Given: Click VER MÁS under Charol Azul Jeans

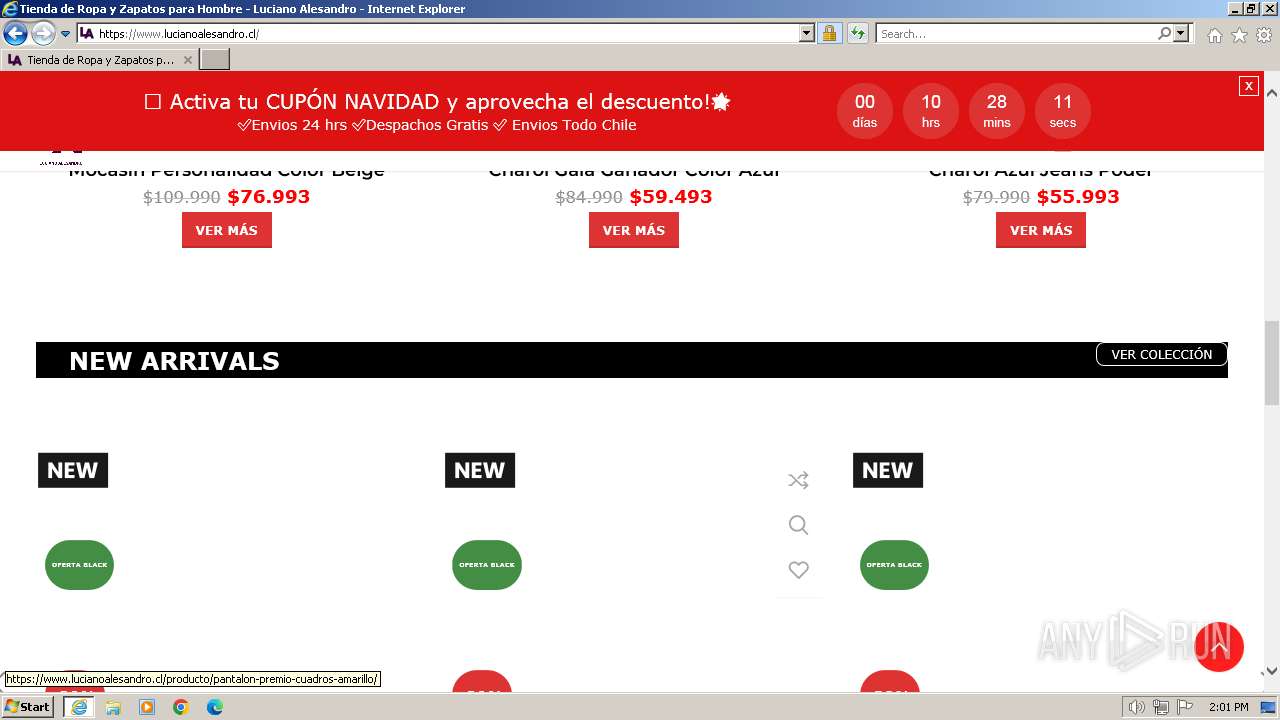Looking at the screenshot, I should (1041, 230).
